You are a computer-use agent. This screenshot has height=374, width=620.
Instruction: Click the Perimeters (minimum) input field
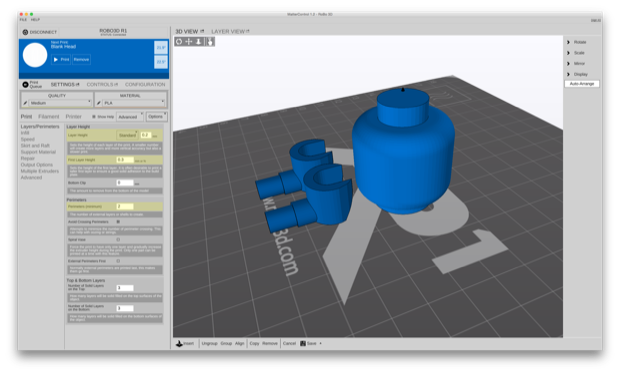pos(125,206)
